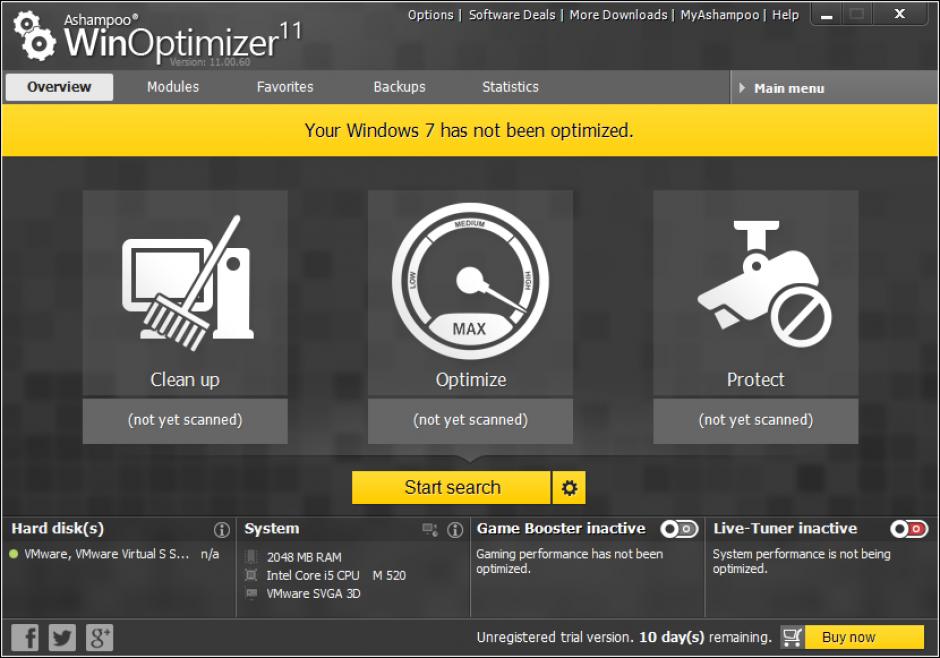Click the 2048 MB RAM entry
940x658 pixels.
(304, 557)
